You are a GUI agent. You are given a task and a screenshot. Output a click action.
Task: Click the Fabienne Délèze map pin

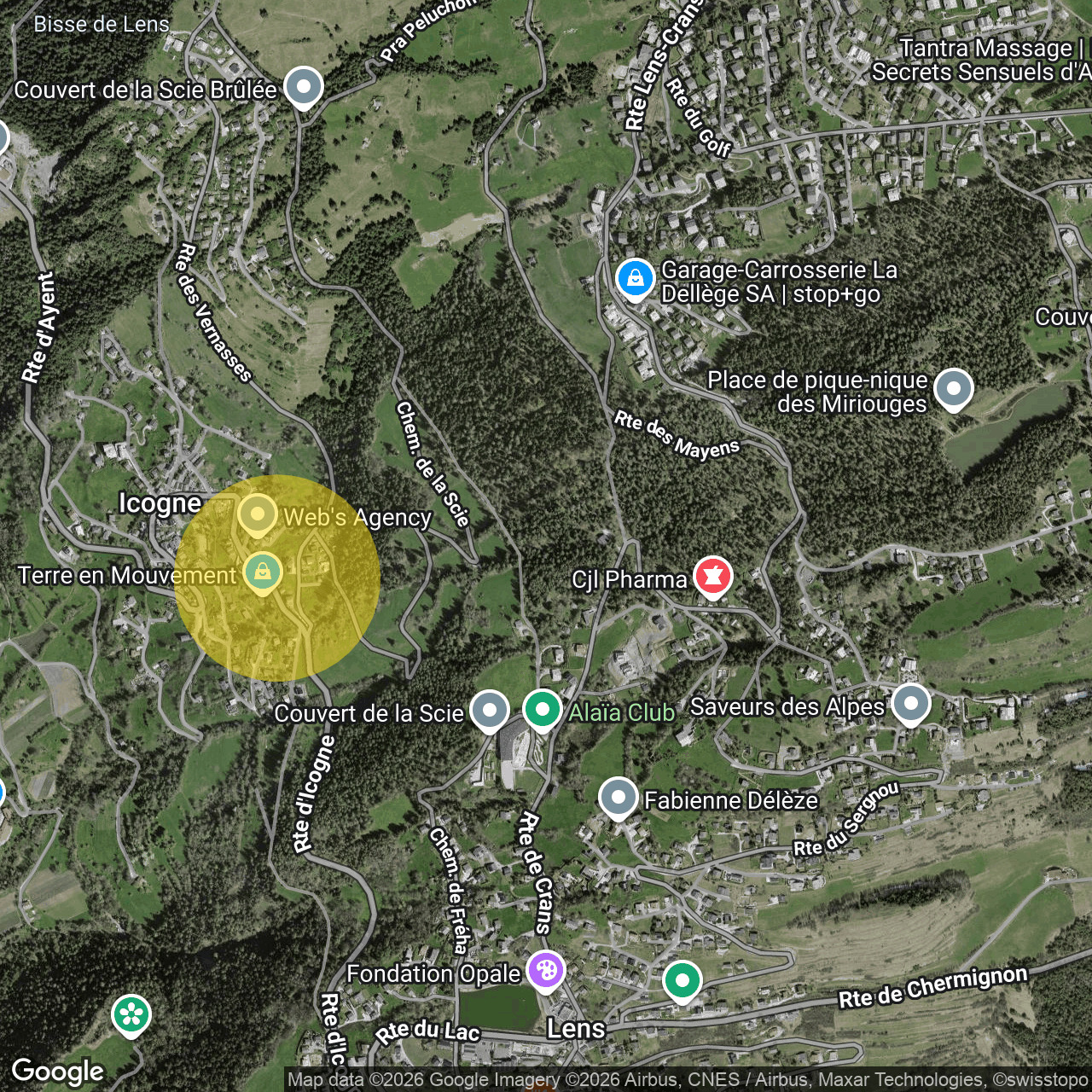pos(619,799)
